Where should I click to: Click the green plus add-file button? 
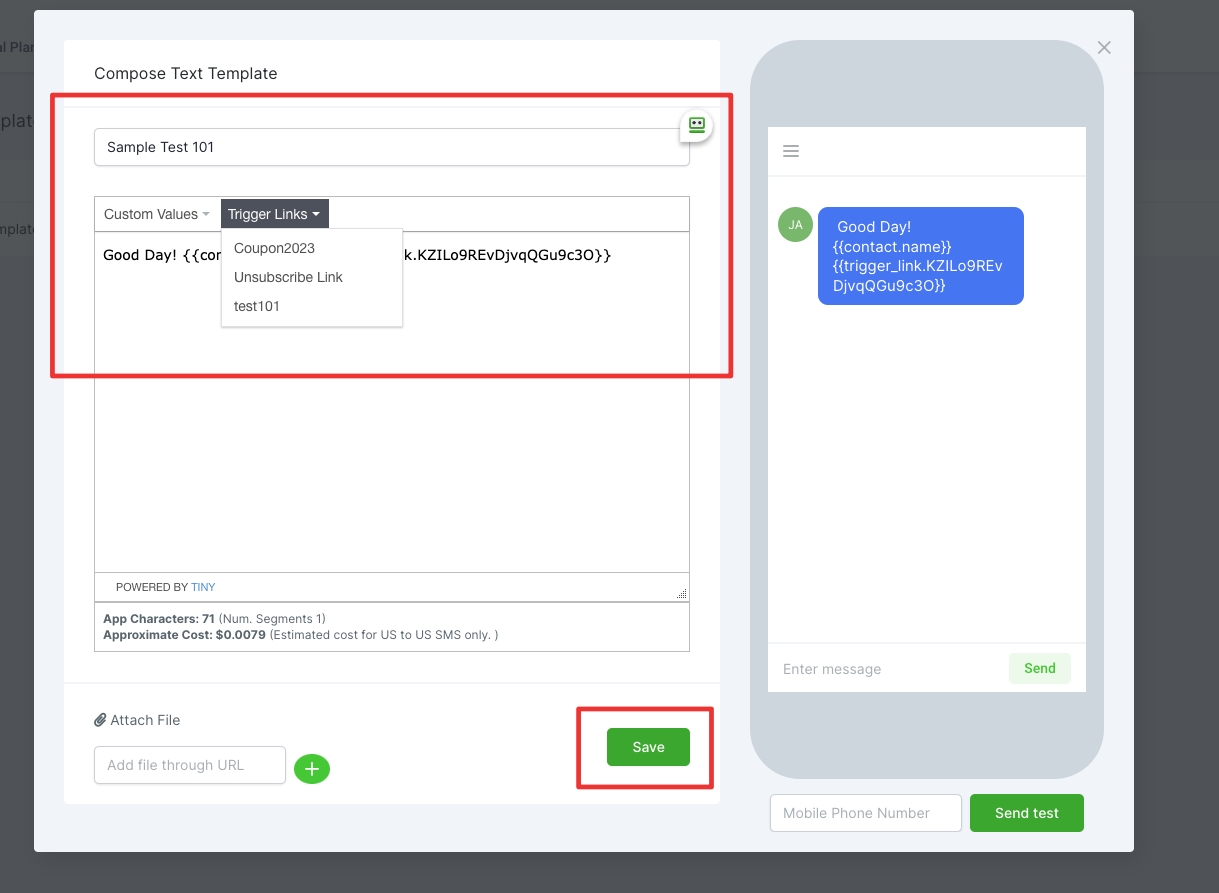(312, 769)
